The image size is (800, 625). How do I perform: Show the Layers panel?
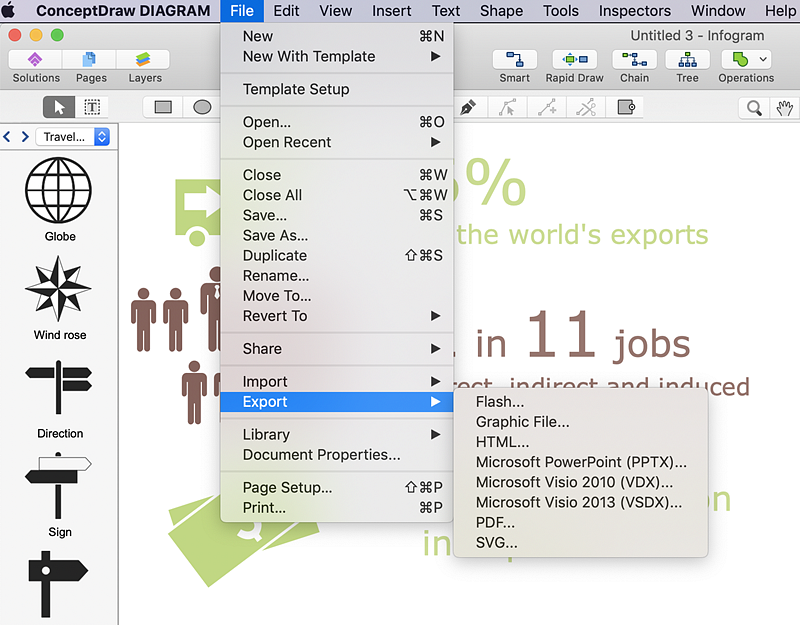pos(145,66)
